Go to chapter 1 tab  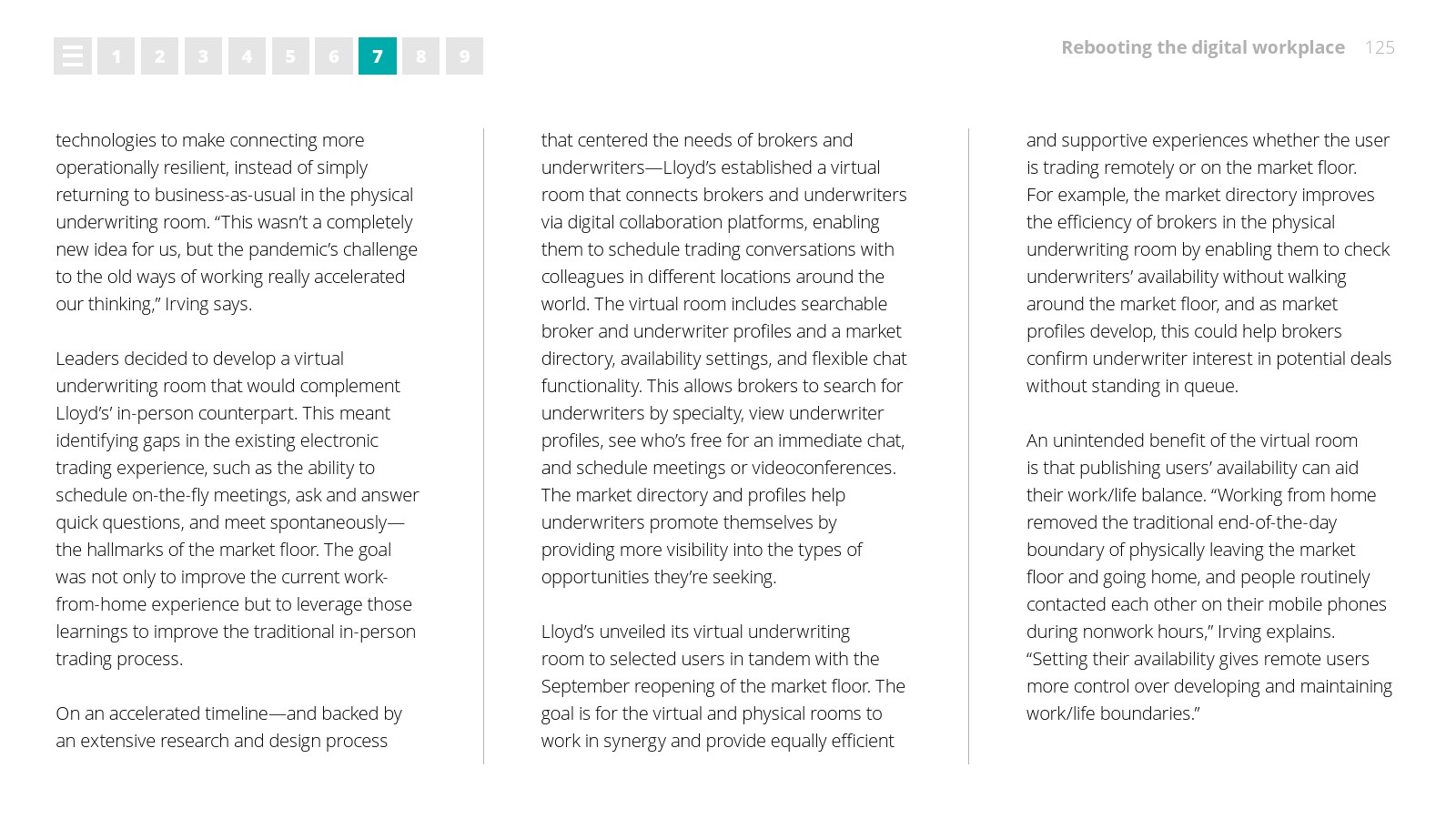pos(116,56)
